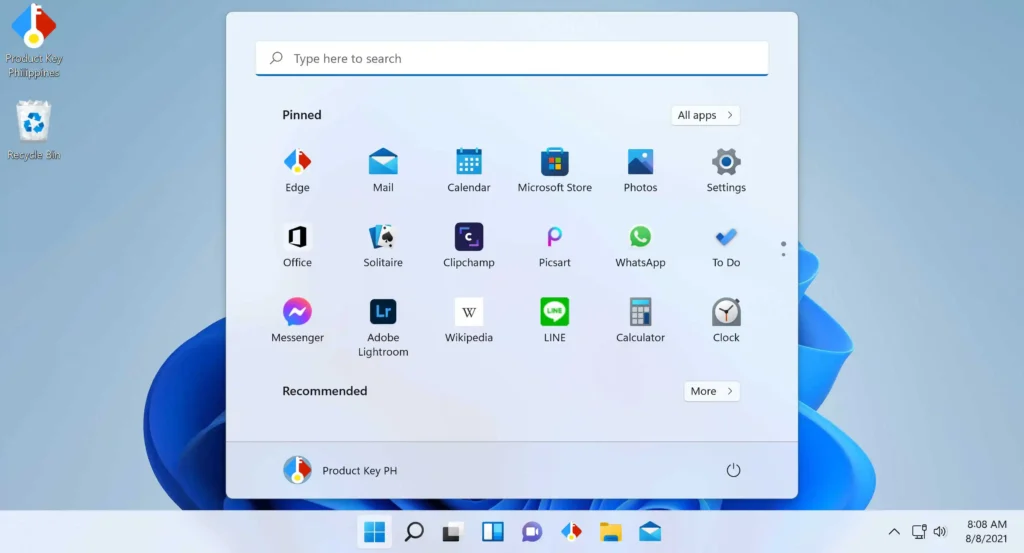The image size is (1024, 553).
Task: Open Edge from the taskbar
Action: coord(571,532)
